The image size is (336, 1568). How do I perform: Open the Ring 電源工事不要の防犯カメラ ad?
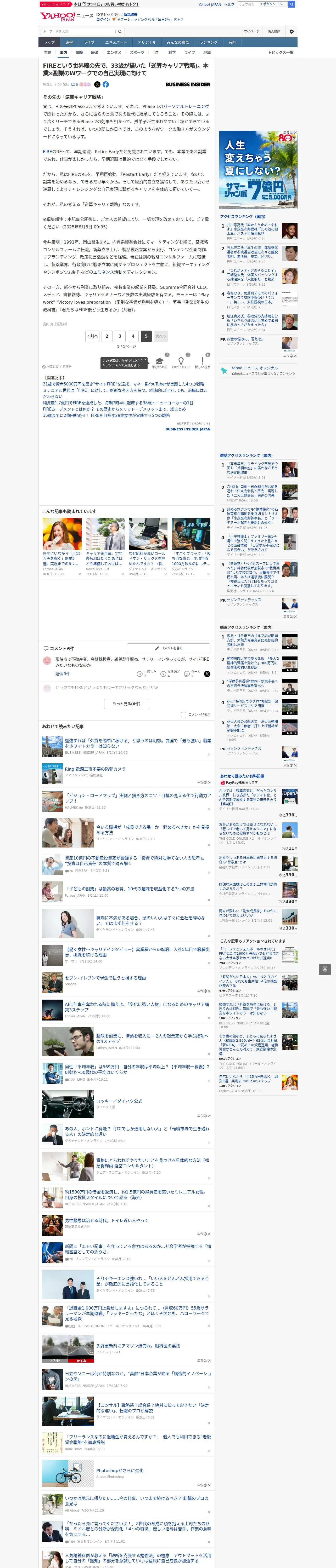click(x=95, y=769)
